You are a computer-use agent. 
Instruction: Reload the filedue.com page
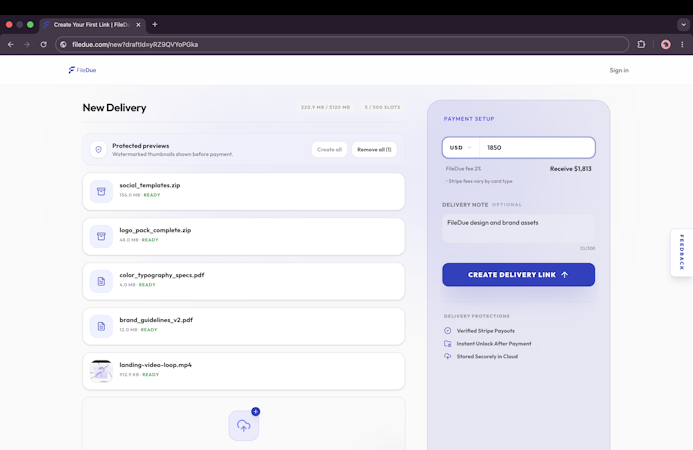click(x=43, y=44)
